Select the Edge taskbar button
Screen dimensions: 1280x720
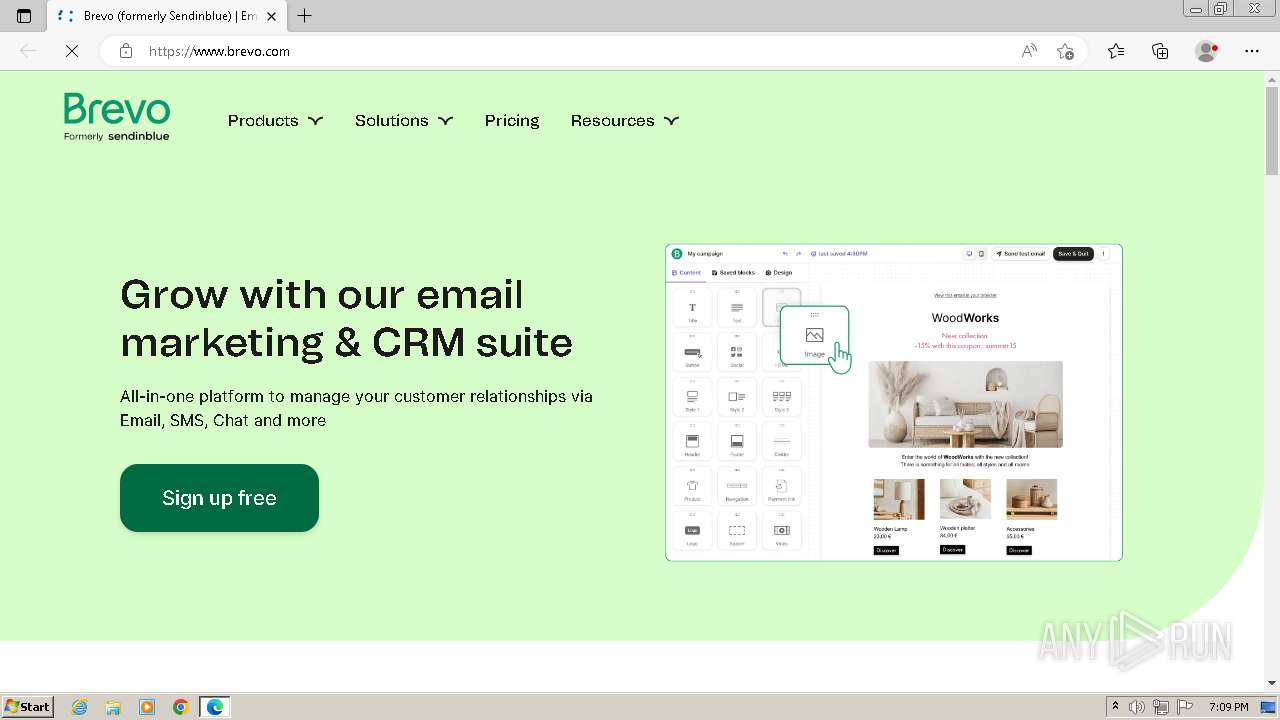point(215,707)
